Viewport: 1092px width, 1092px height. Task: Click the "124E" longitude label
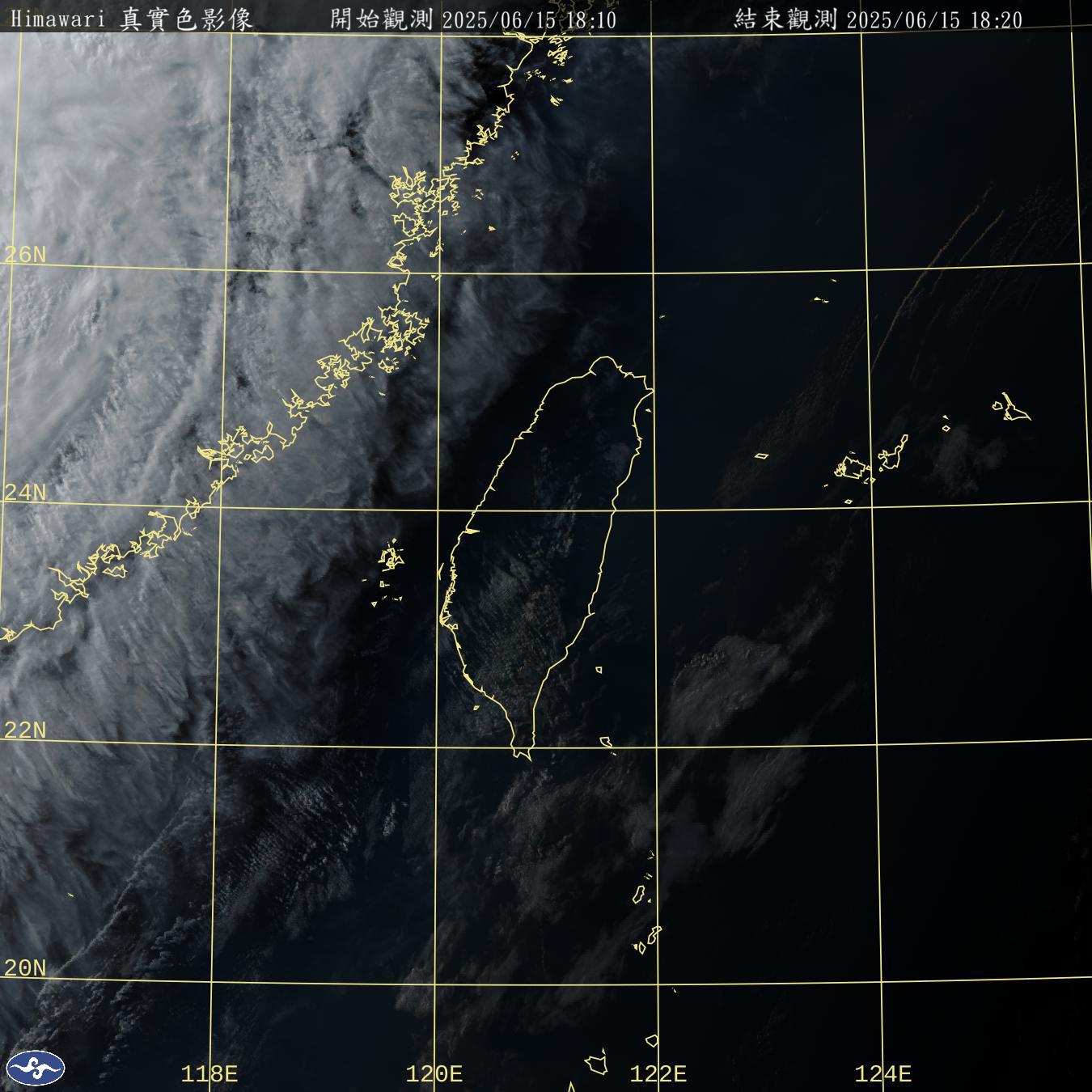click(x=883, y=1074)
